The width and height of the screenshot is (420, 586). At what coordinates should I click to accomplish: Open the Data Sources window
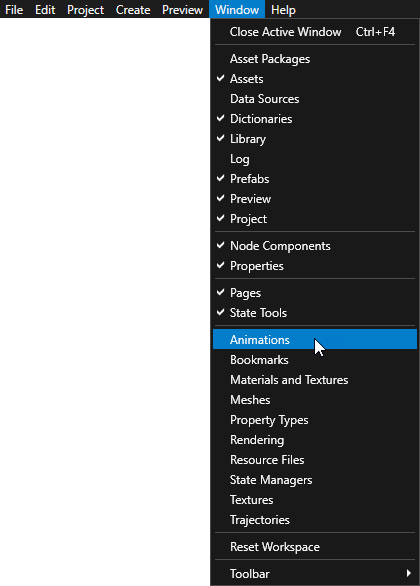tap(315, 99)
